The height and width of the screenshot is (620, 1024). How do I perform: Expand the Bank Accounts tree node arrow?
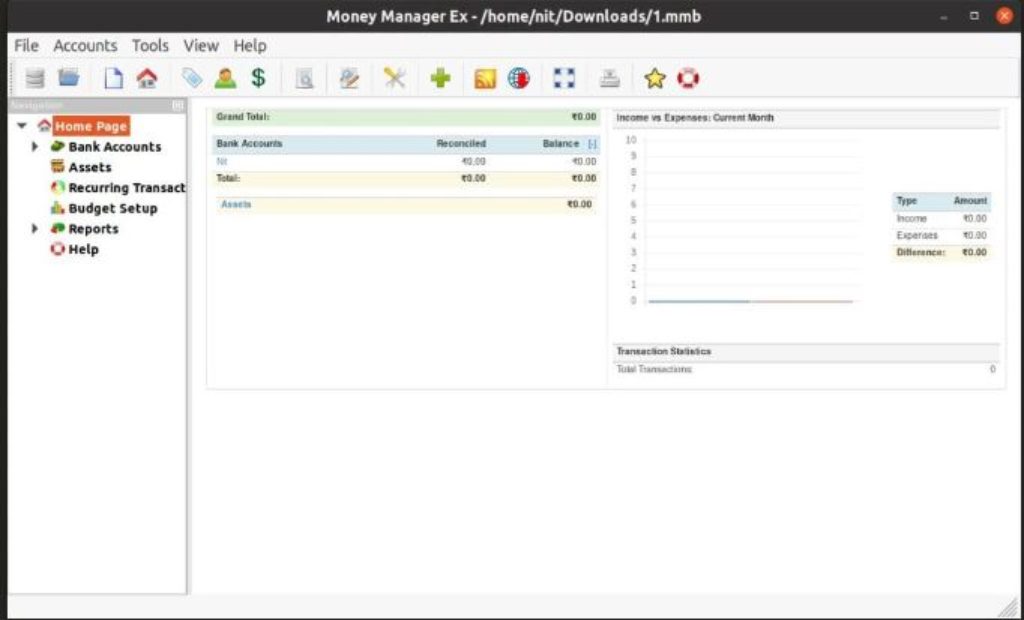35,146
